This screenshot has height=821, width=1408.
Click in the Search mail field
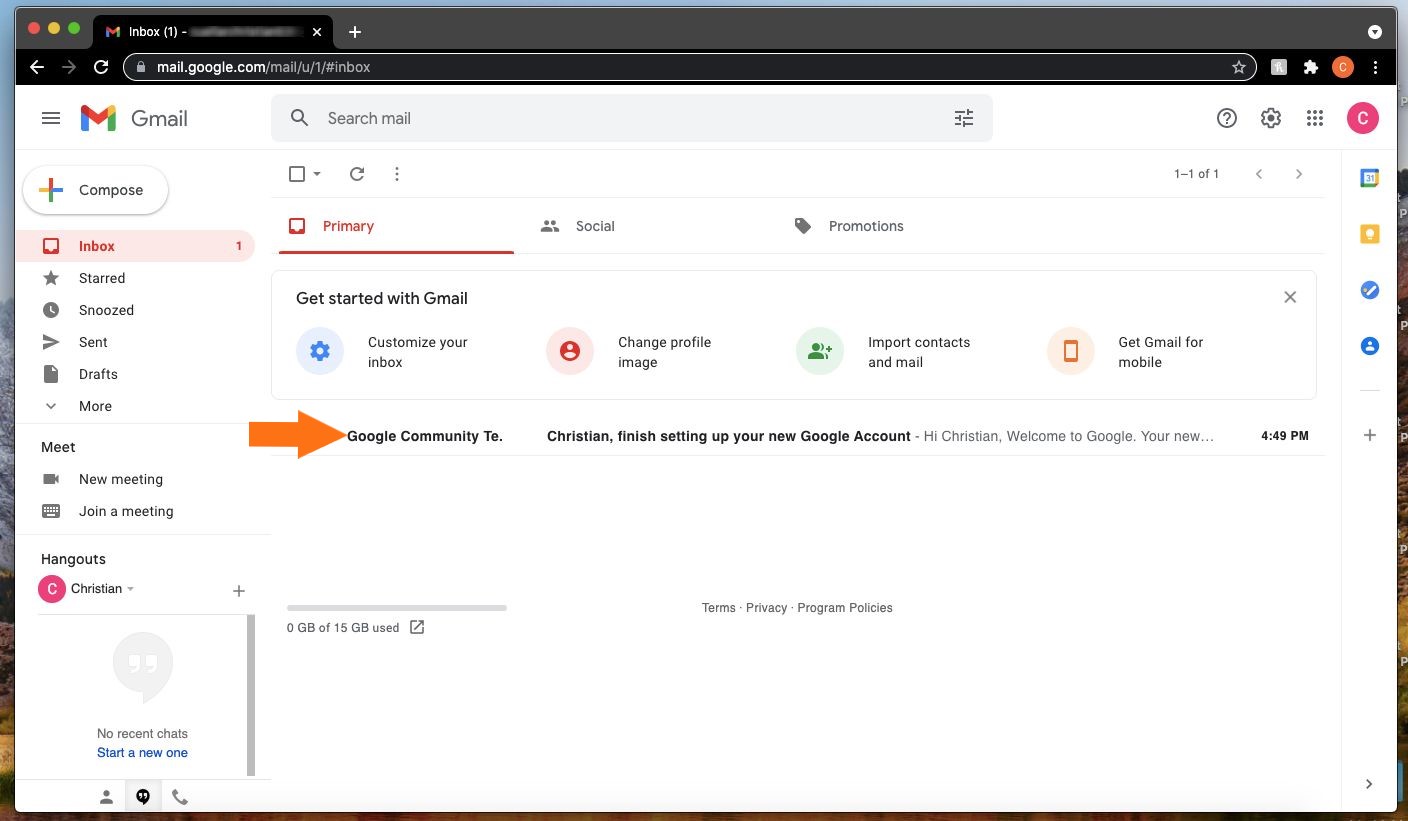click(632, 118)
